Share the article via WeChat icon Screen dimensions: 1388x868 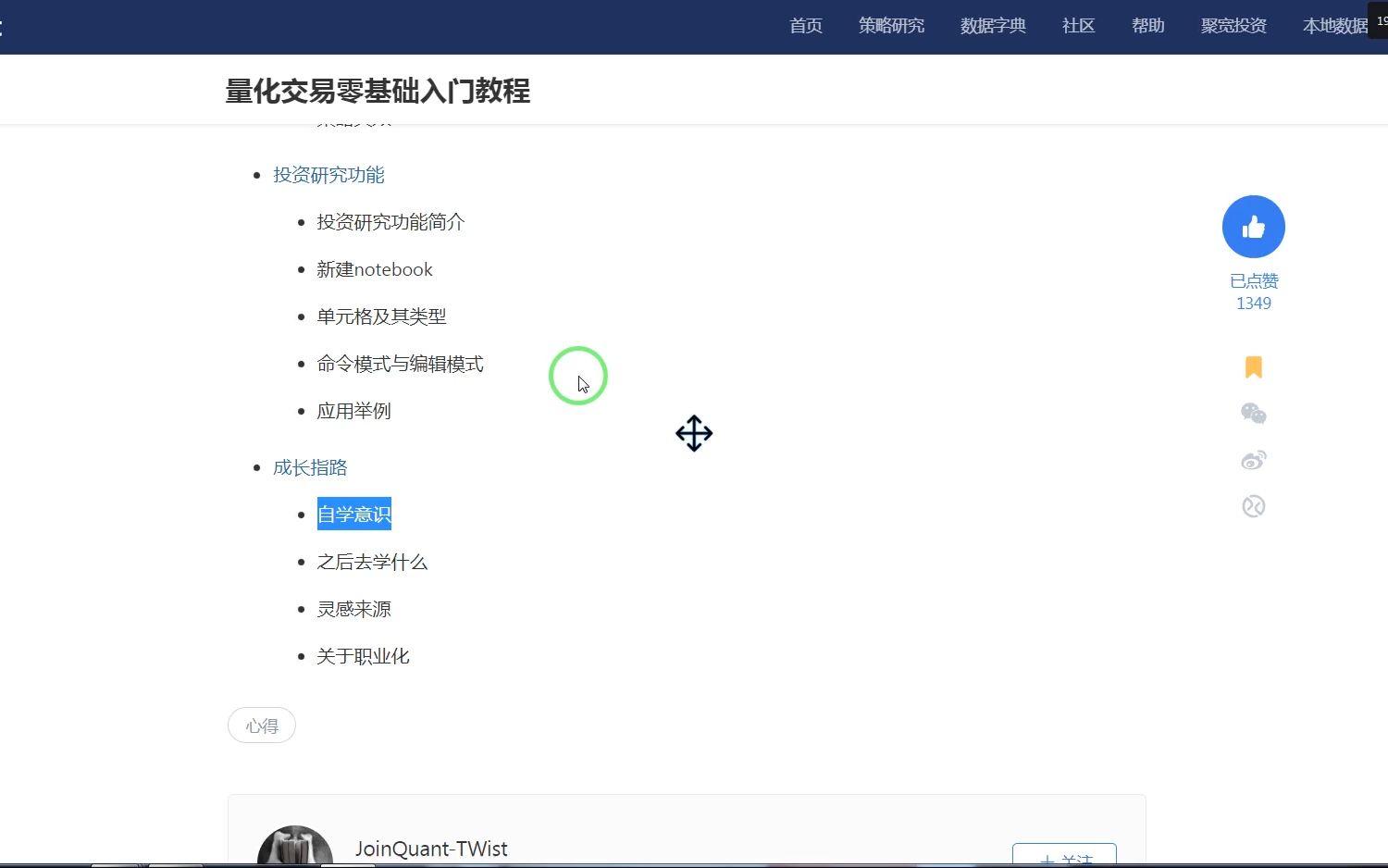point(1253,414)
